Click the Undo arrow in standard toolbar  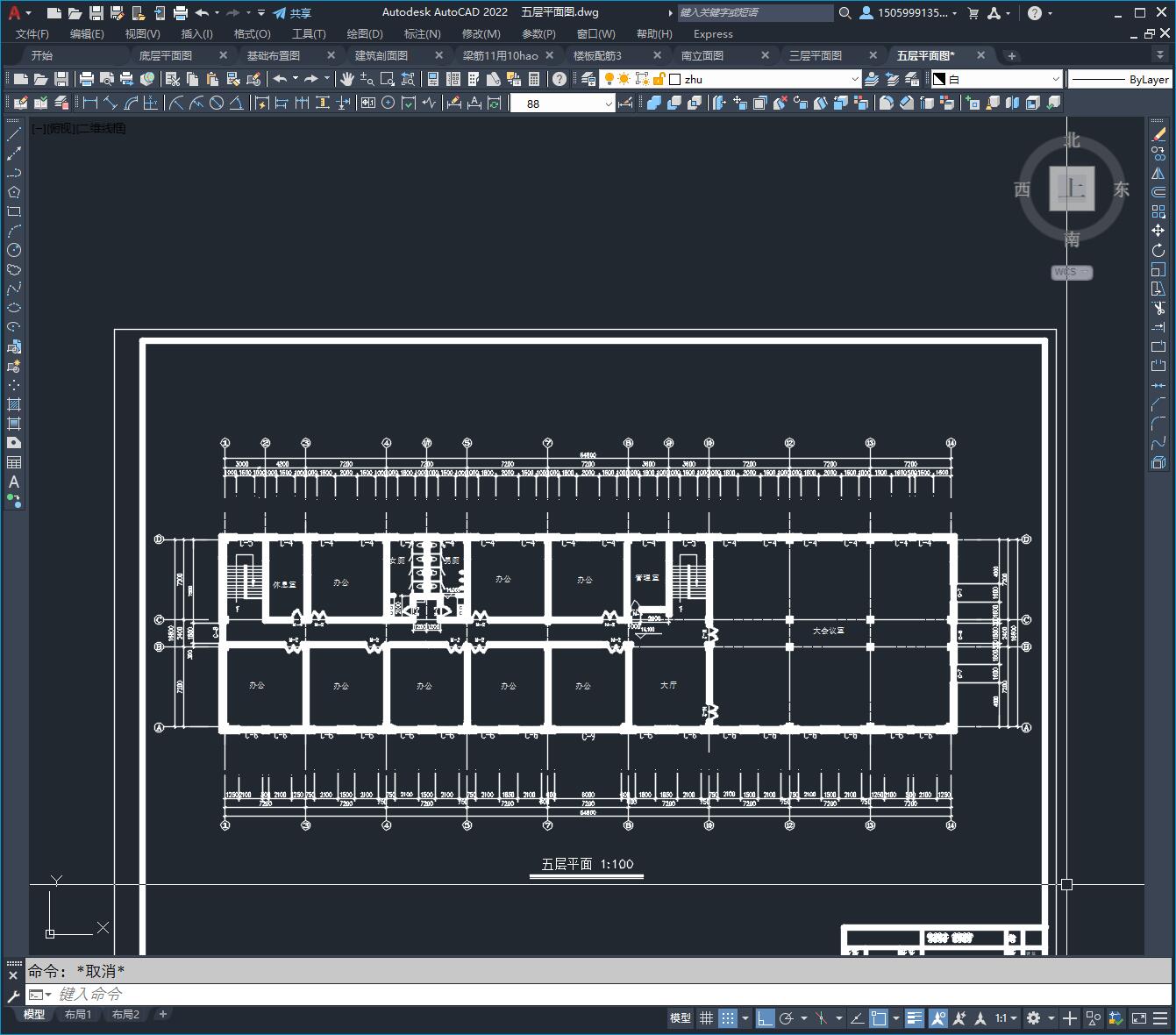coord(280,79)
